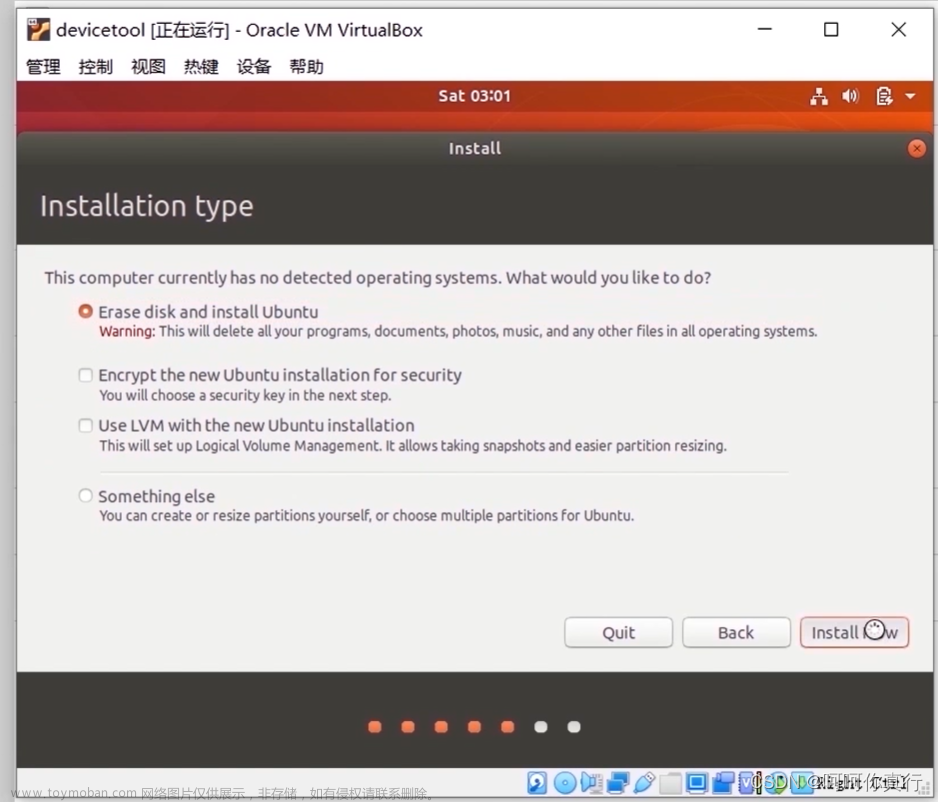Click the Quit button
Image resolution: width=938 pixels, height=802 pixels.
619,632
